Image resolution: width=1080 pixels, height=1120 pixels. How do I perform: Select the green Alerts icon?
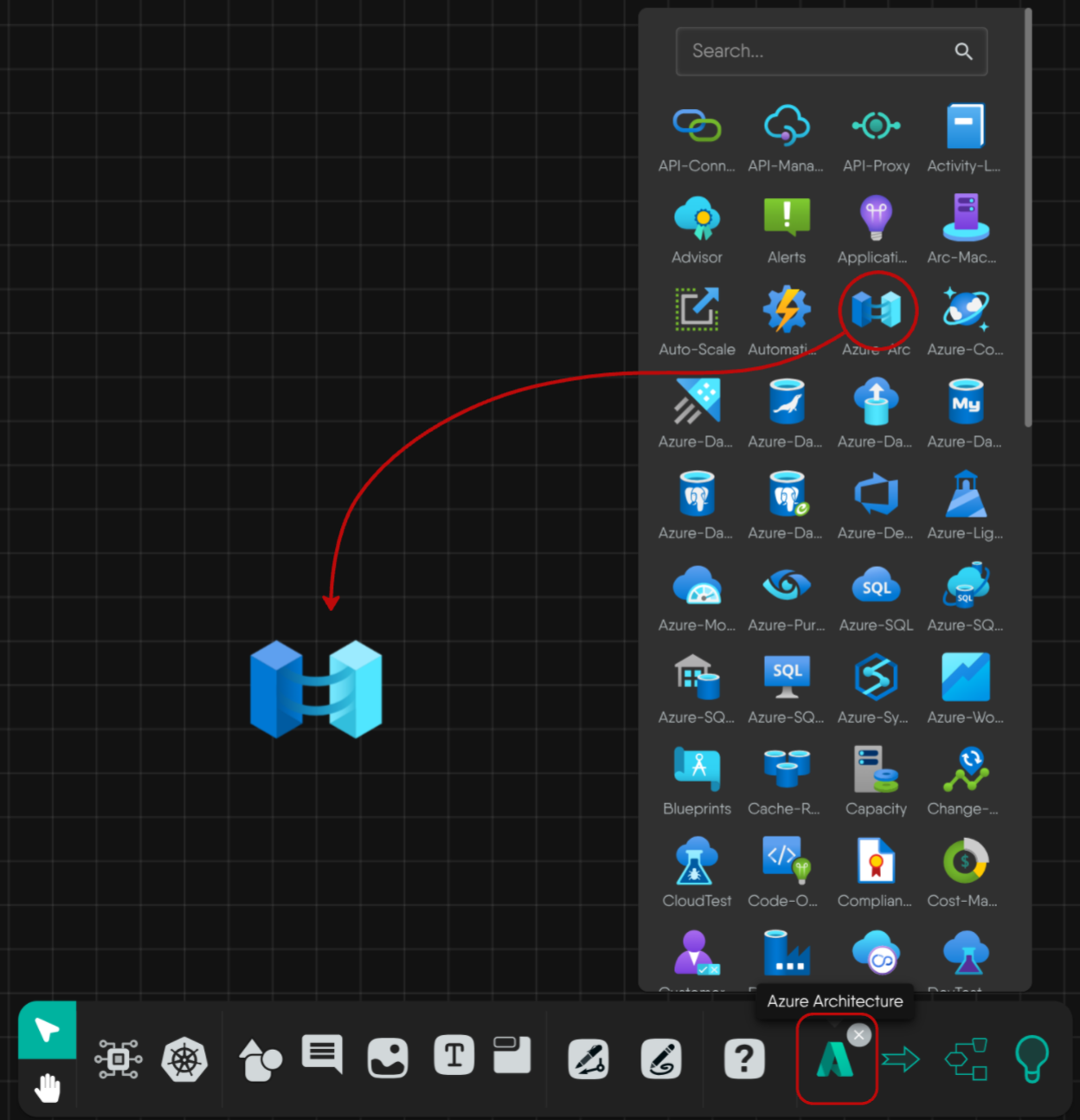[787, 216]
